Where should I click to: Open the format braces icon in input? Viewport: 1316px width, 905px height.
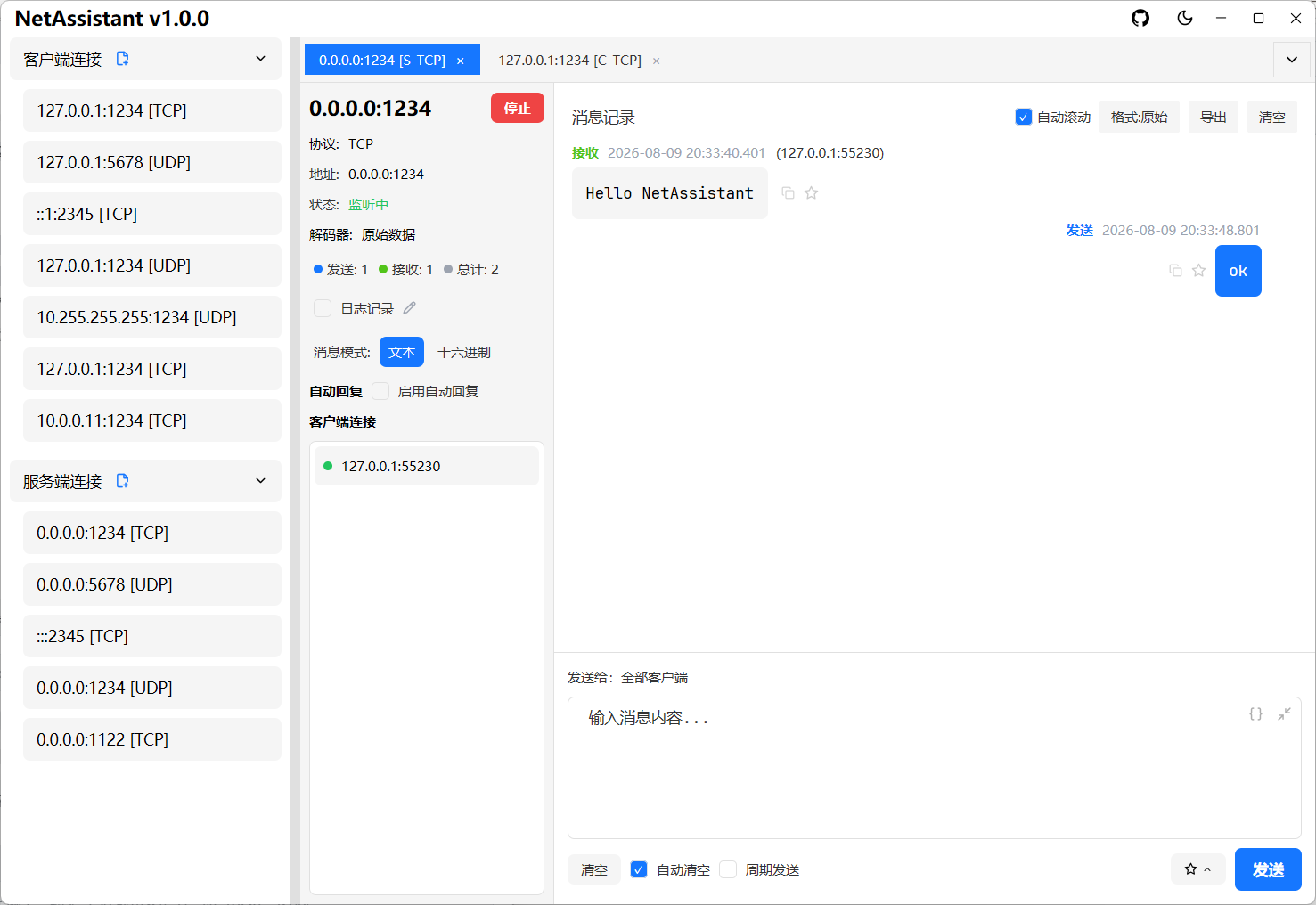click(1255, 714)
